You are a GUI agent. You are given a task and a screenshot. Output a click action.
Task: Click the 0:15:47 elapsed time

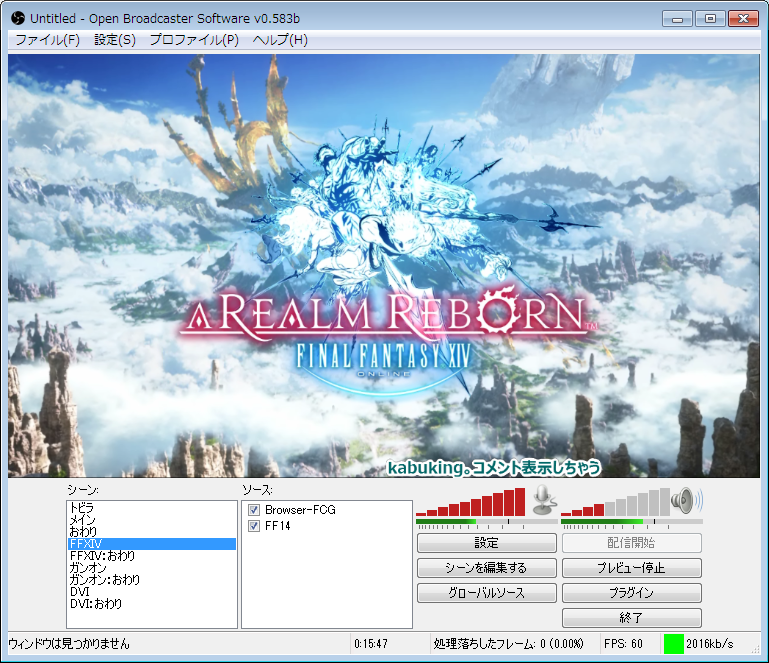371,644
